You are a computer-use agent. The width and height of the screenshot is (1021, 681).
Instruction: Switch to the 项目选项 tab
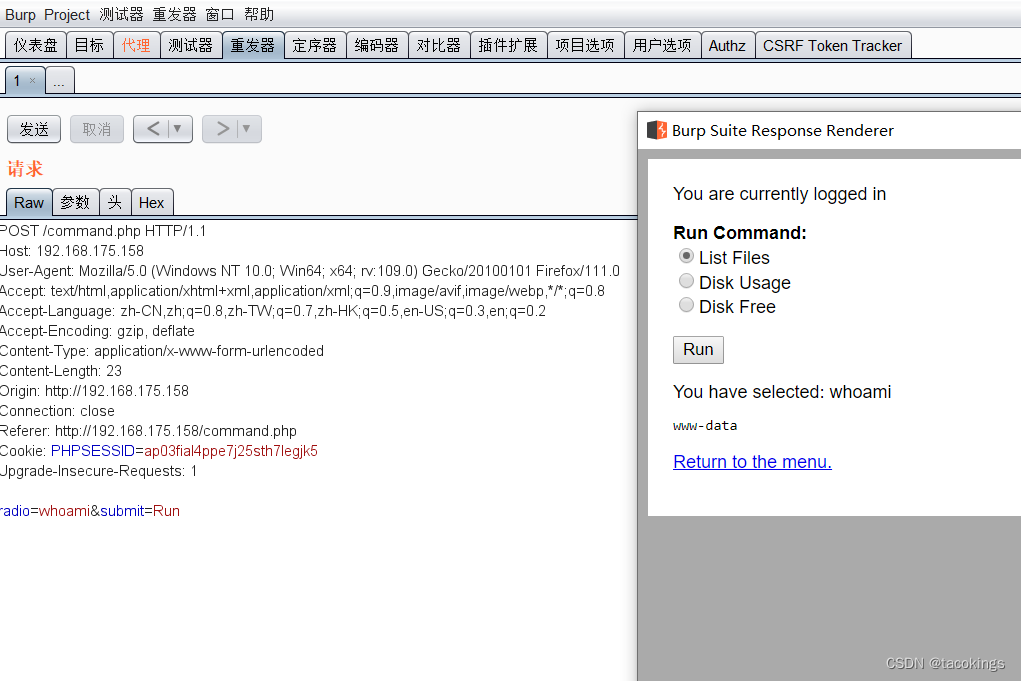click(x=585, y=46)
